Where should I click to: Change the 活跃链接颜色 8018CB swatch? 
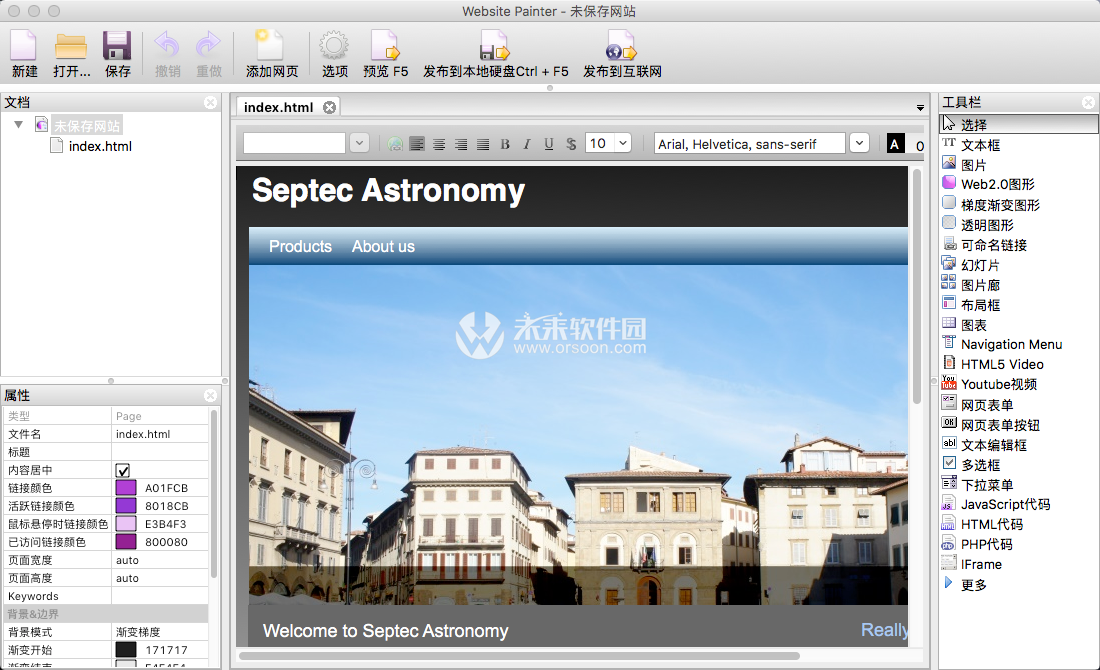coord(126,506)
